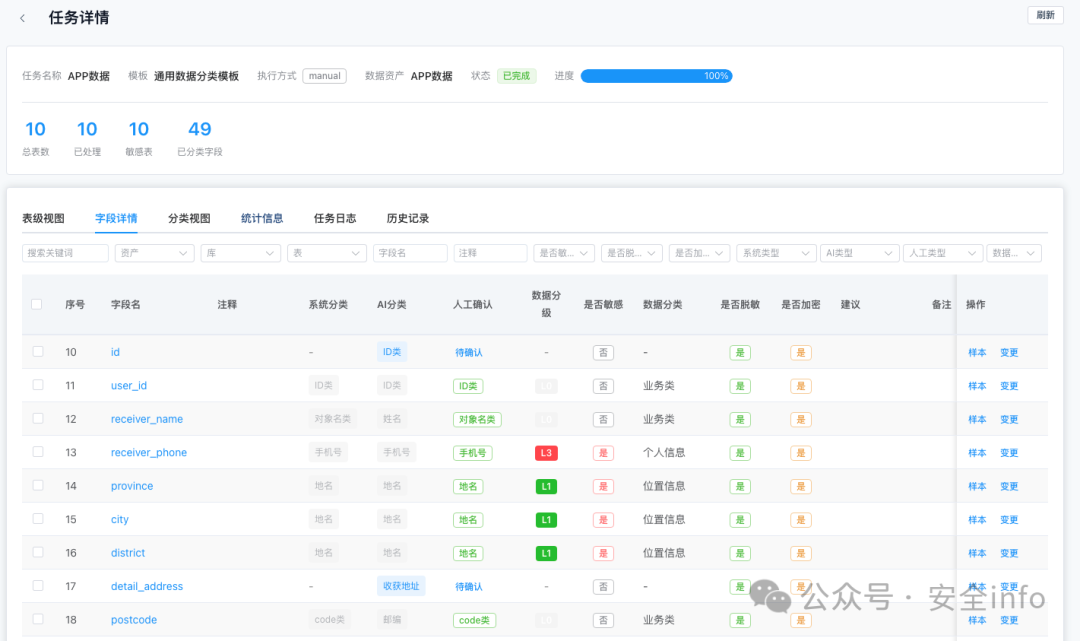The height and width of the screenshot is (641, 1080).
Task: Check the checkbox for row 10 id
Action: click(x=38, y=352)
